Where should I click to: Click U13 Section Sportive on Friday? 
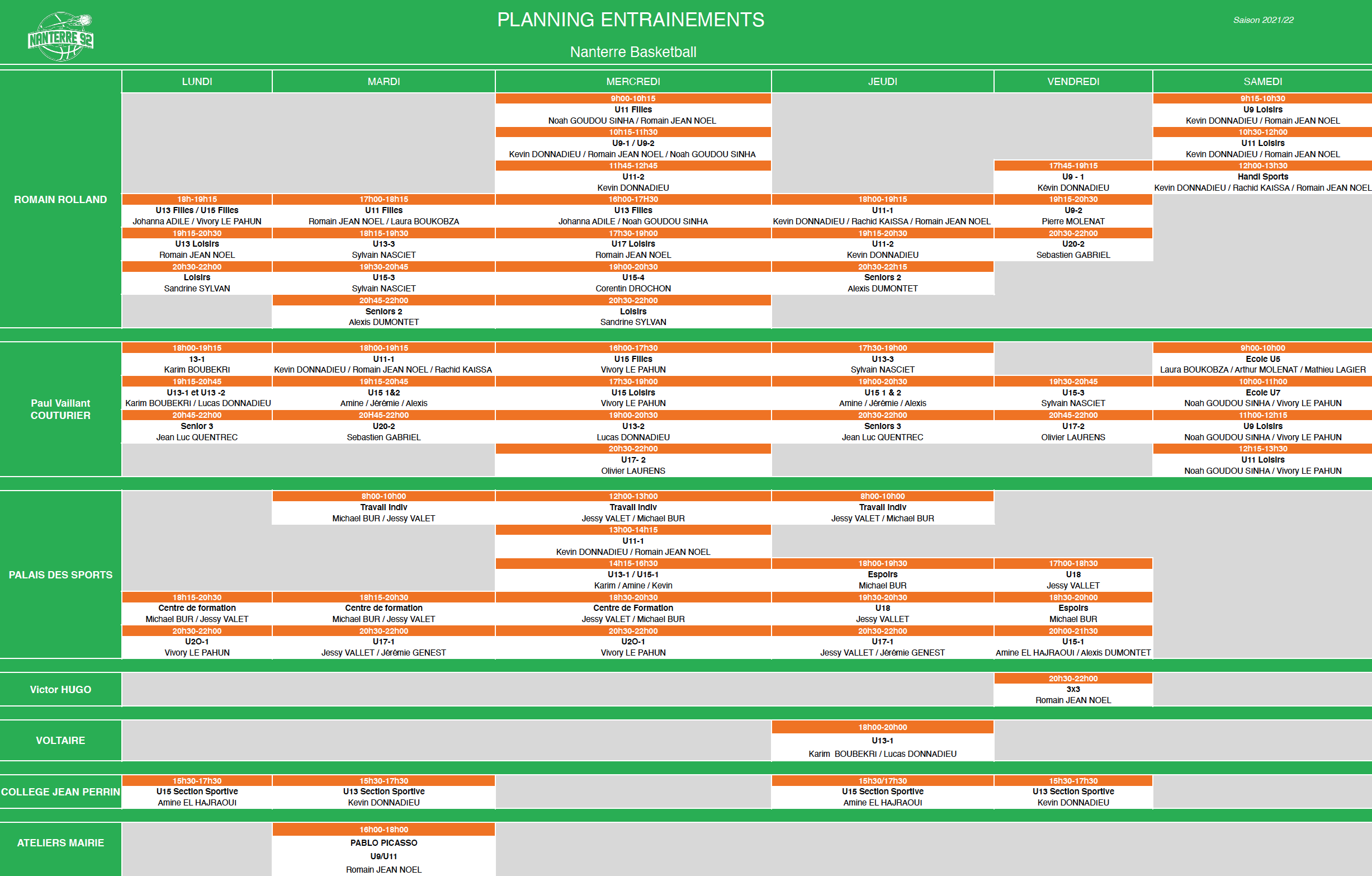coord(1073,792)
